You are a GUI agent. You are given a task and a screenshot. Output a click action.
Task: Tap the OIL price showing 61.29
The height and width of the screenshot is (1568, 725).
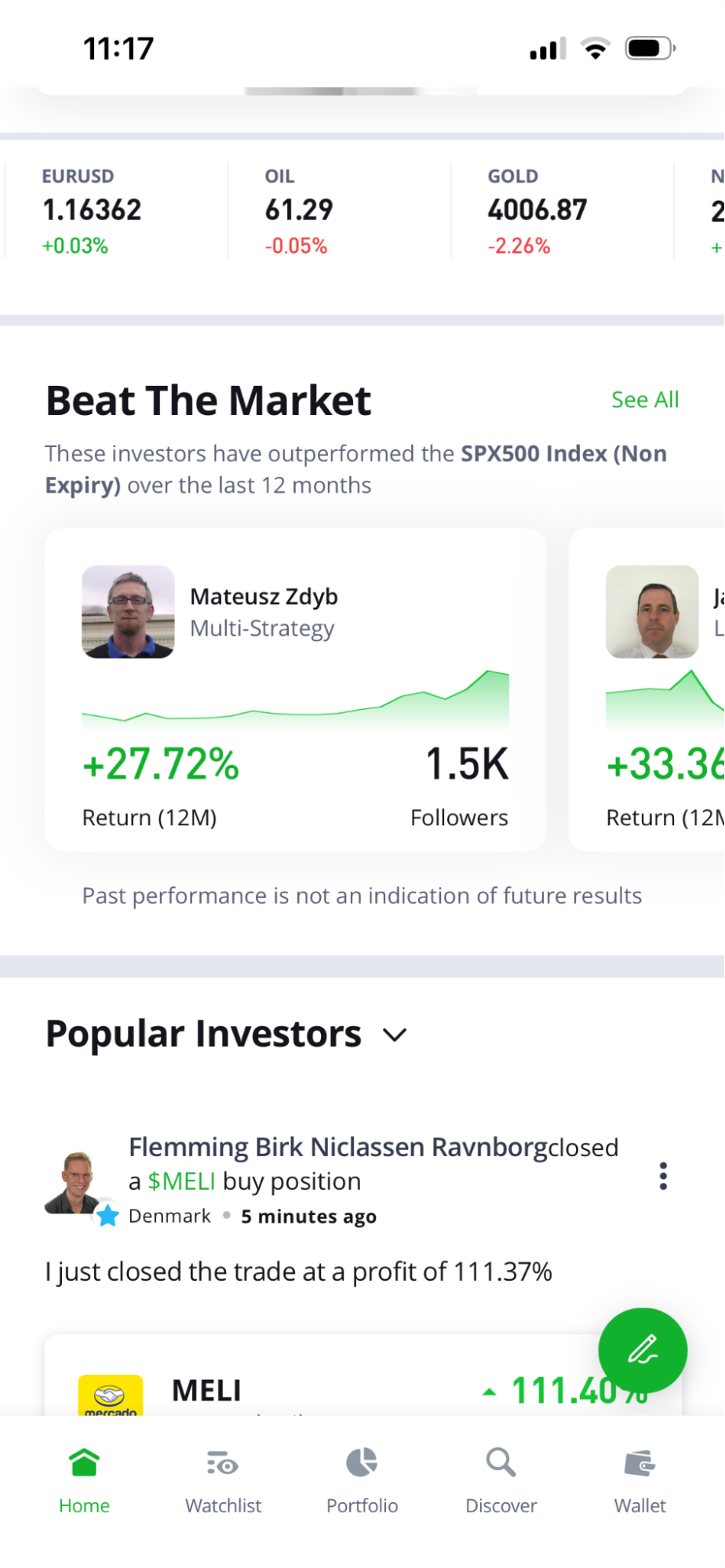pos(298,209)
